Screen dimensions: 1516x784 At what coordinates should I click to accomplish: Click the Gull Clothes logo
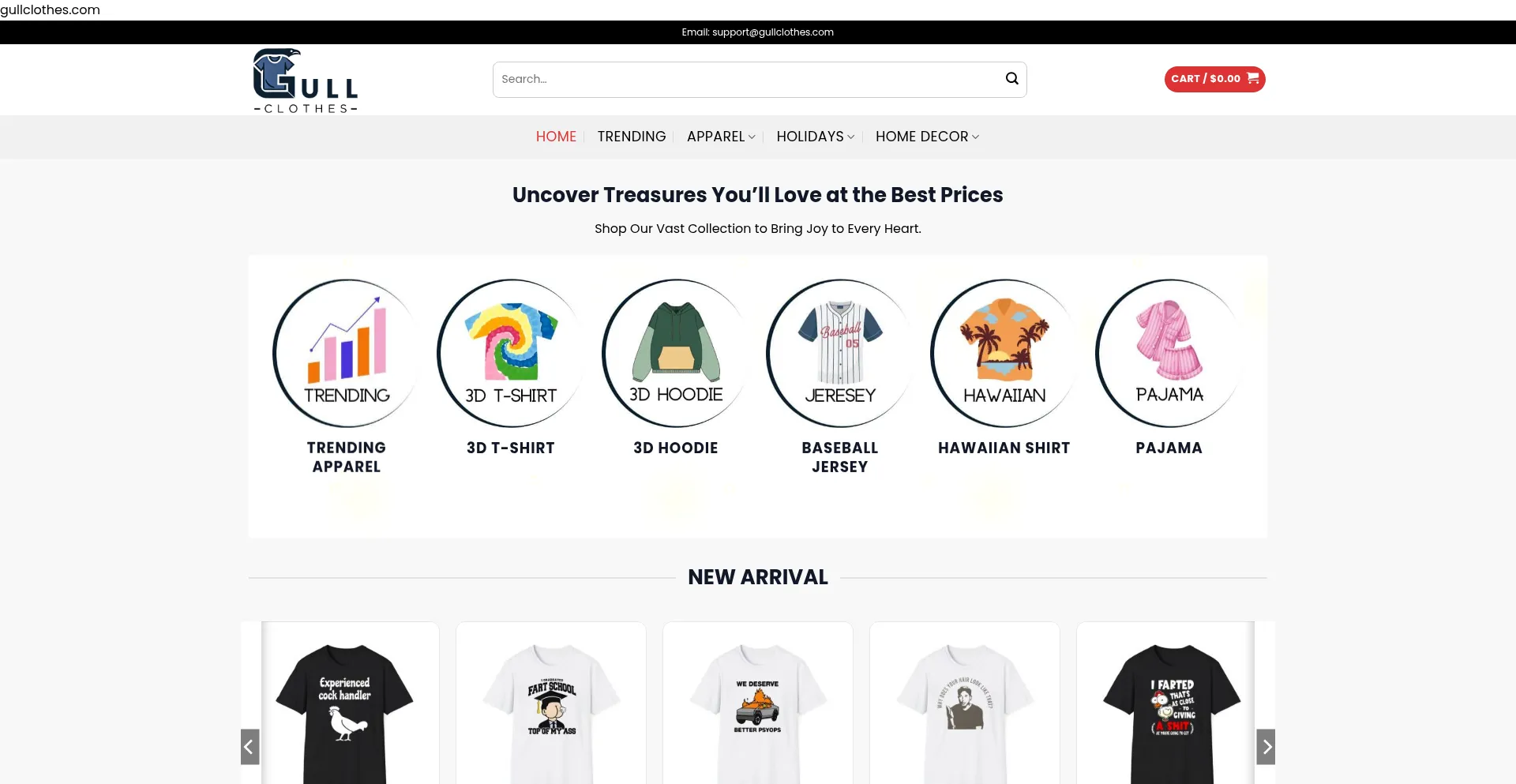point(306,80)
